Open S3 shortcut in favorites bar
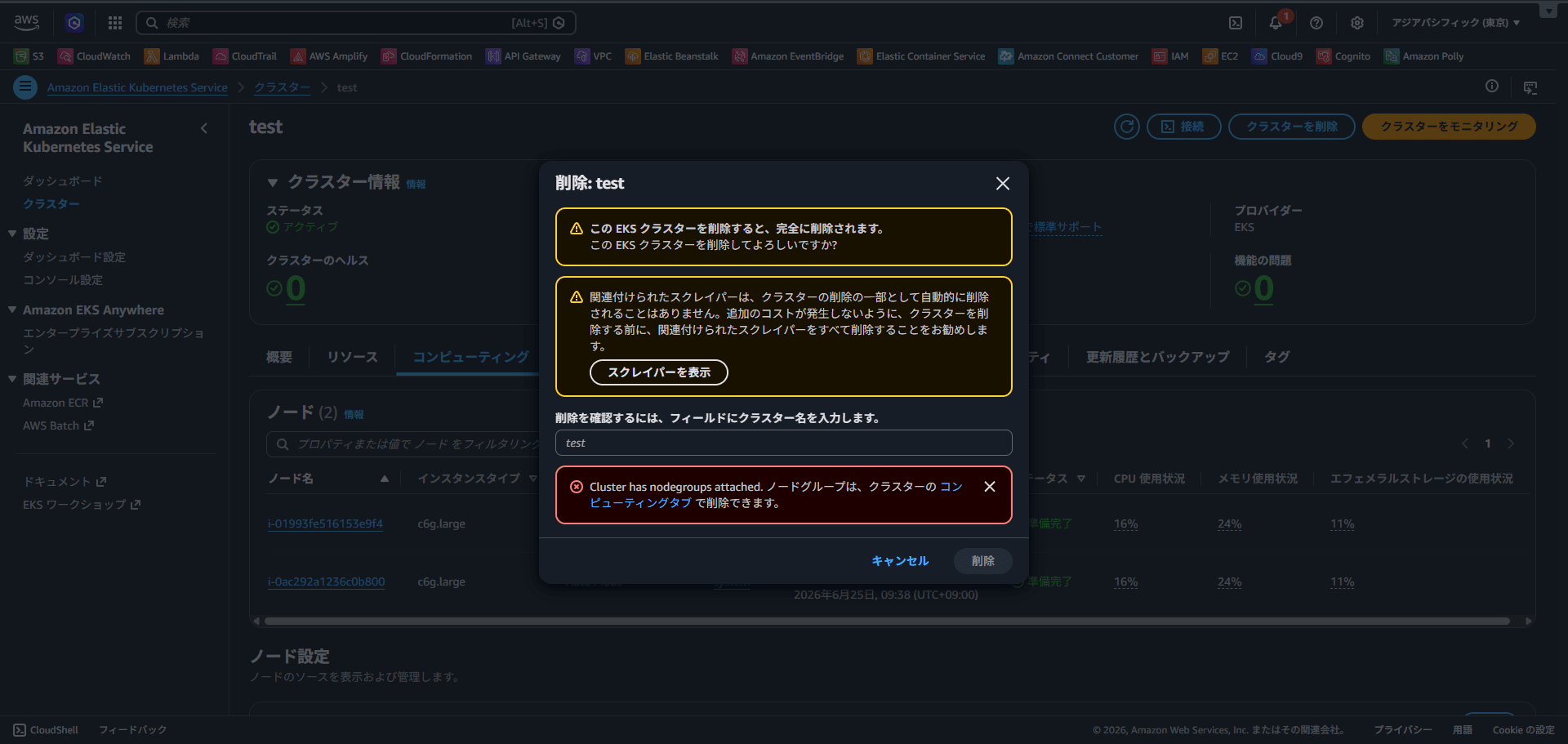The width and height of the screenshot is (1568, 744). click(x=29, y=56)
